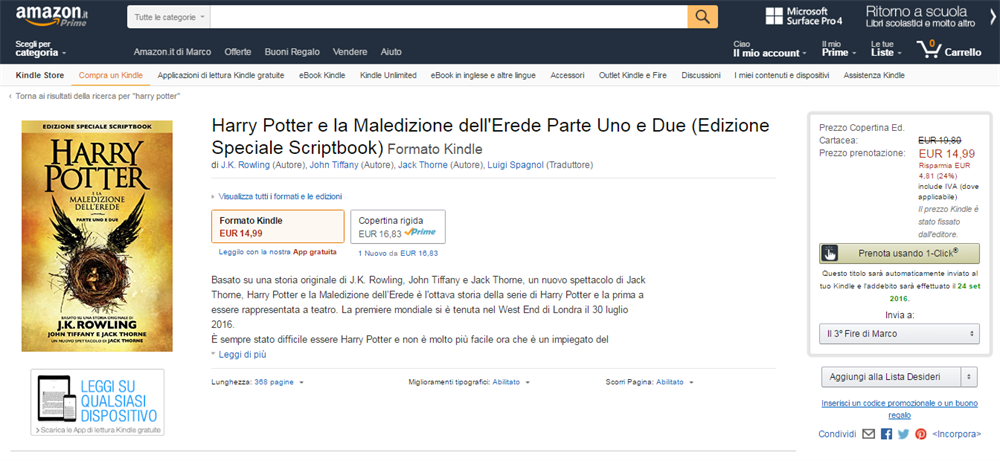This screenshot has height=461, width=1000.
Task: Expand 'Scorri Pagina: Abilitato' details
Action: (649, 382)
